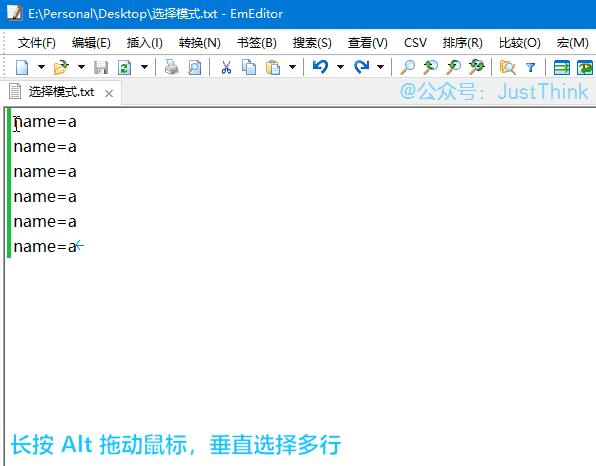The height and width of the screenshot is (466, 596).
Task: Click the first line name=a text
Action: point(45,122)
